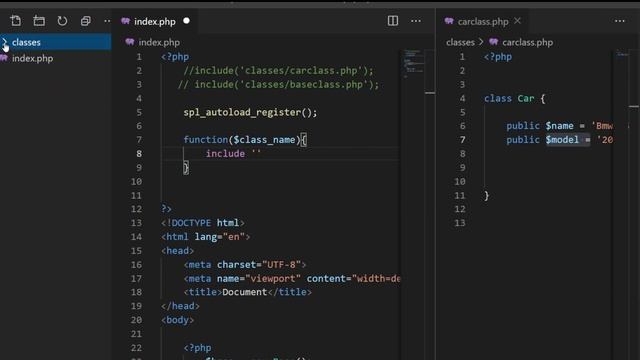
Task: Create a new file in explorer
Action: click(x=16, y=21)
